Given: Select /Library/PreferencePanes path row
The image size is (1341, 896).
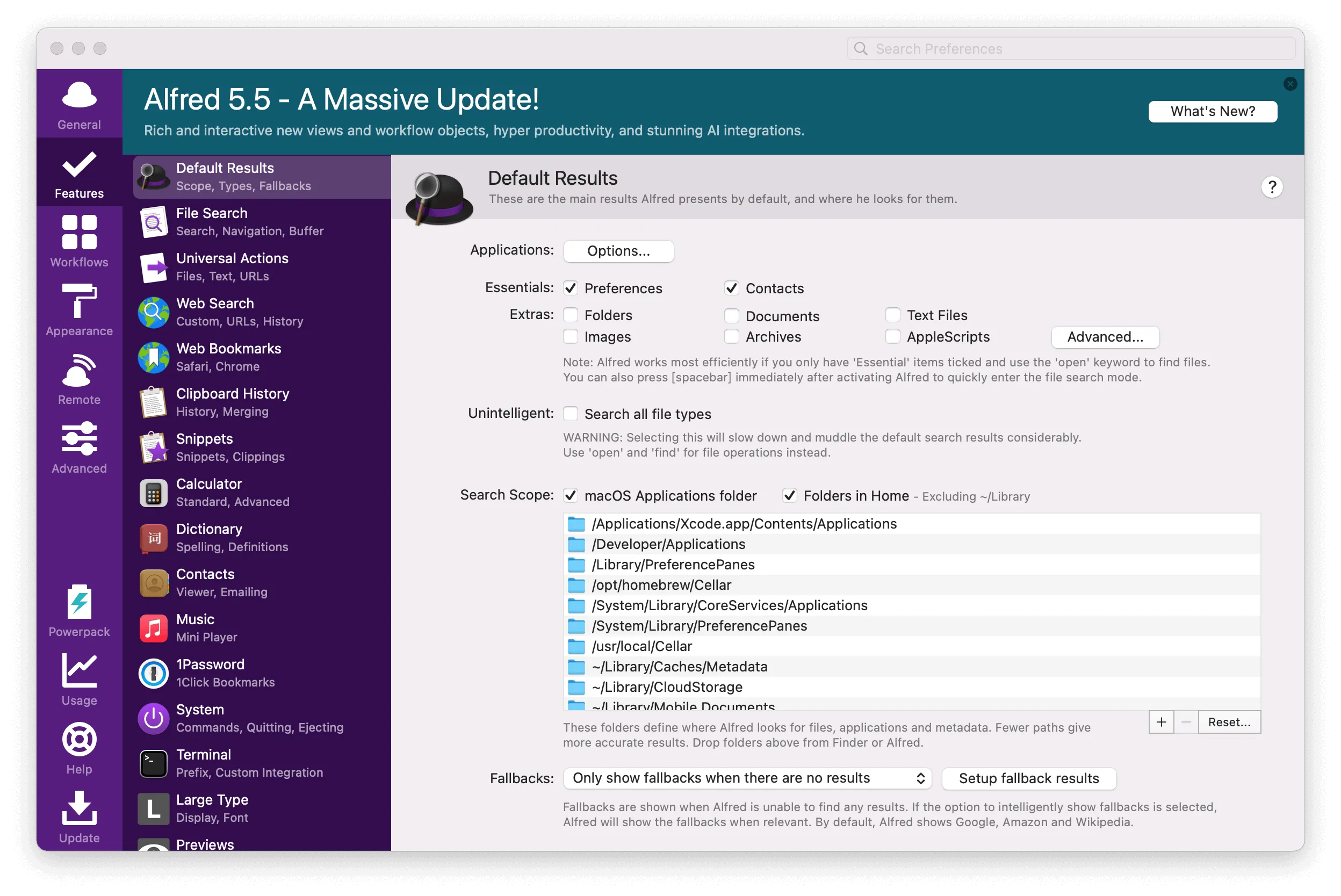Looking at the screenshot, I should point(911,565).
